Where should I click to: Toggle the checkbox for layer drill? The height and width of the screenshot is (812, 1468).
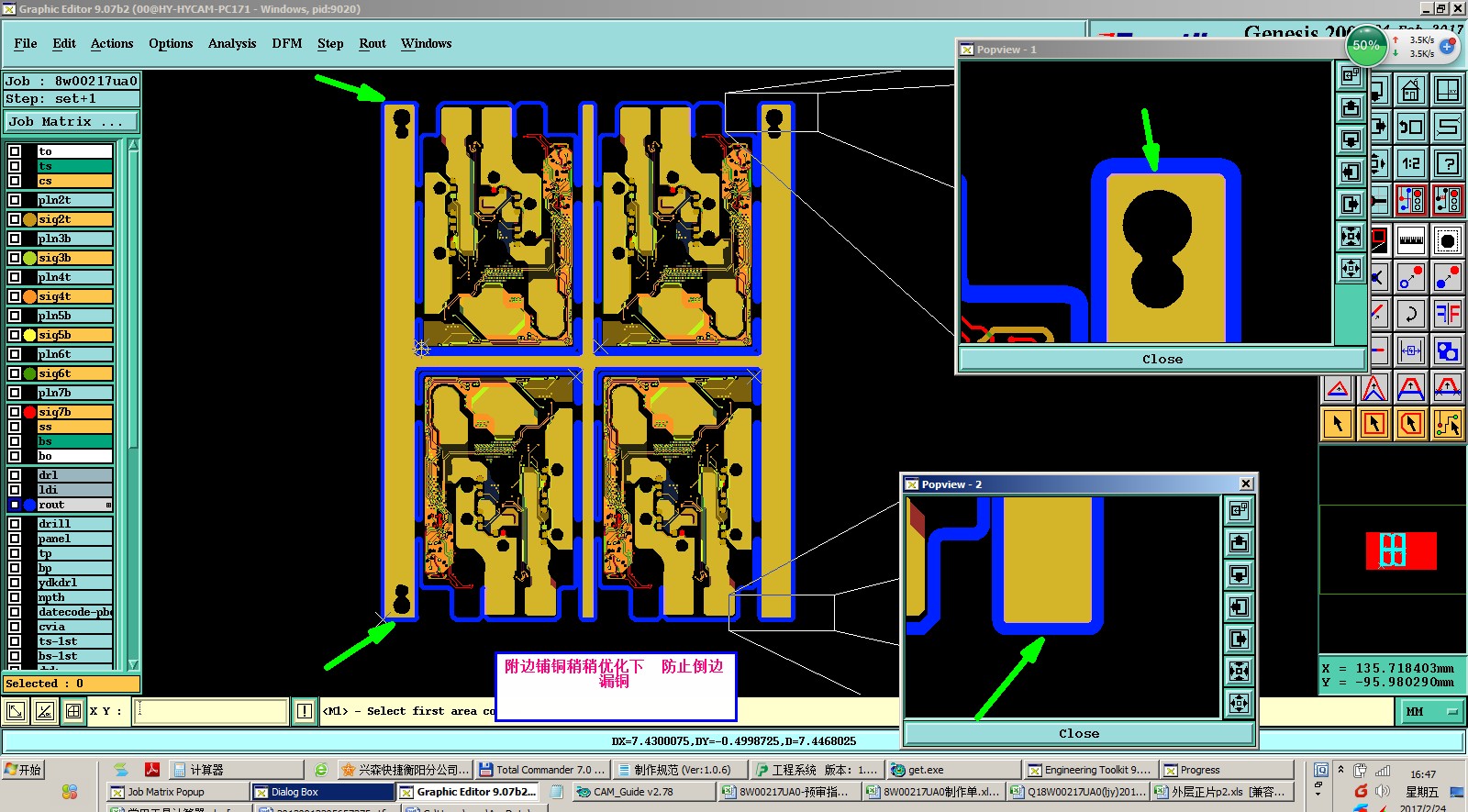pos(15,524)
